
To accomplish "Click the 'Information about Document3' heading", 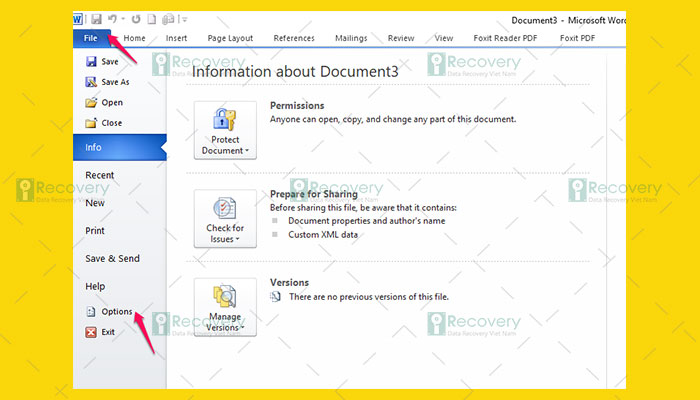I will [295, 72].
